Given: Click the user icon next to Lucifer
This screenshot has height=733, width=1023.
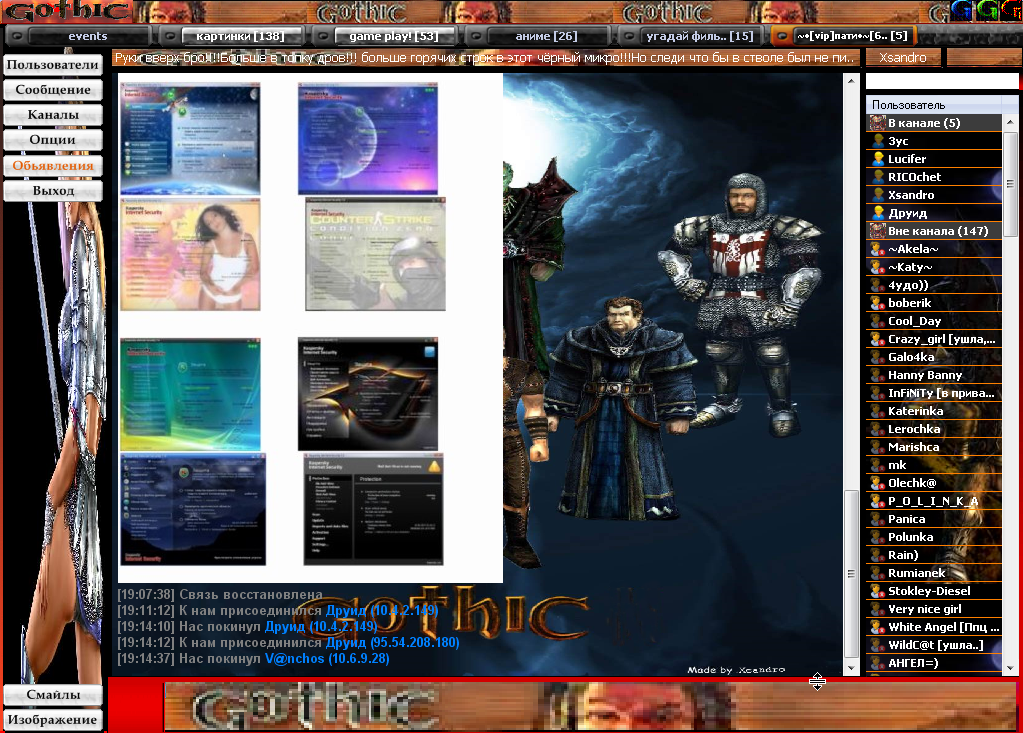Looking at the screenshot, I should (x=877, y=159).
